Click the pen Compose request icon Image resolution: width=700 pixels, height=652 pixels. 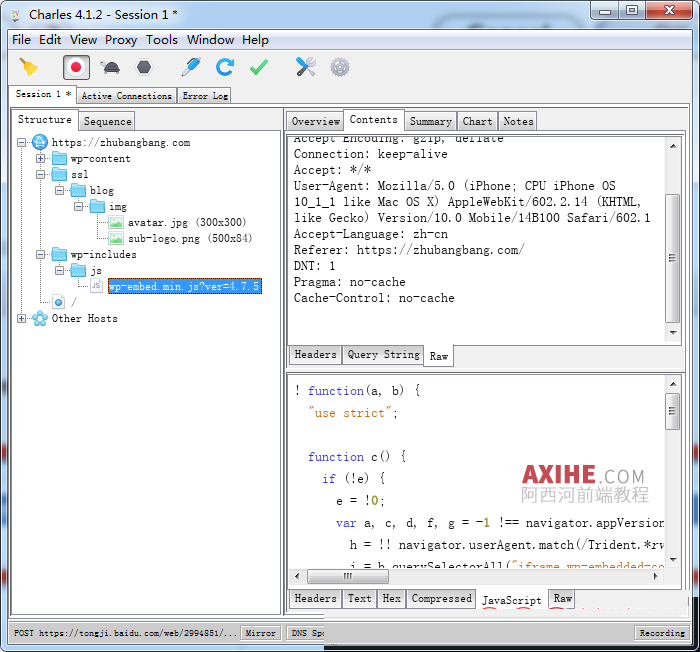pos(191,67)
